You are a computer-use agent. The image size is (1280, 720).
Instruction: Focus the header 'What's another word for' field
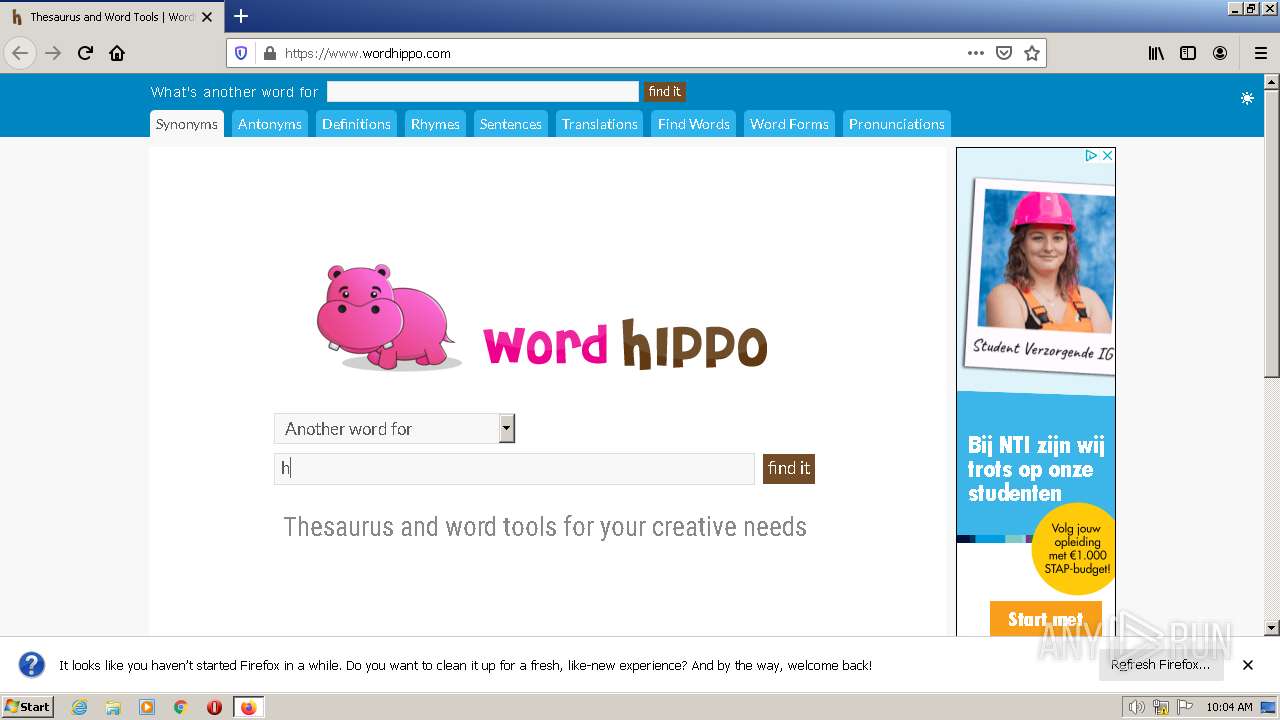point(482,91)
